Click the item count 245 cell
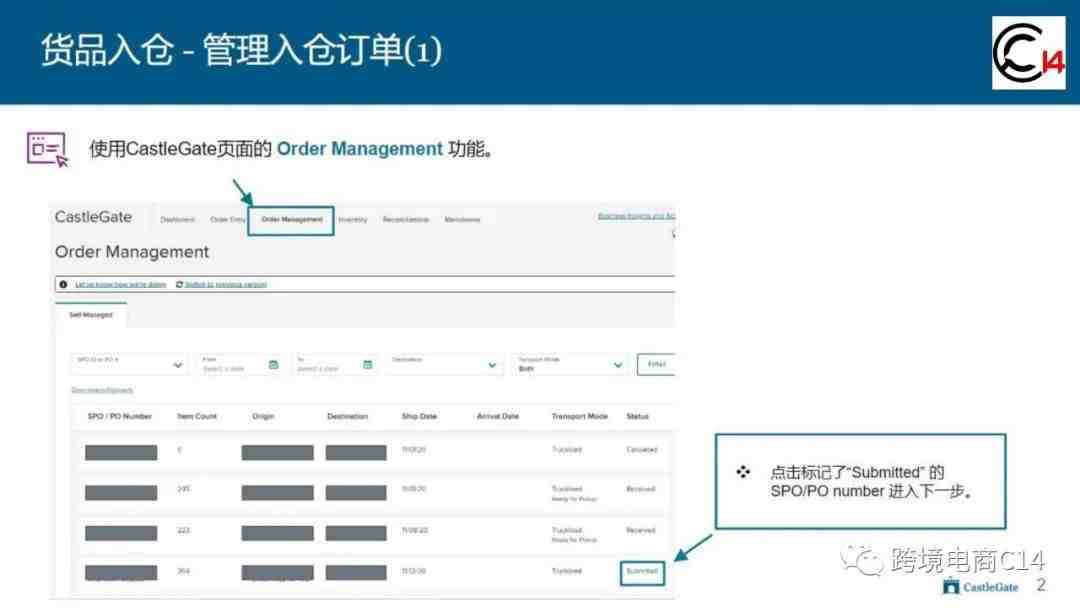 (x=183, y=489)
